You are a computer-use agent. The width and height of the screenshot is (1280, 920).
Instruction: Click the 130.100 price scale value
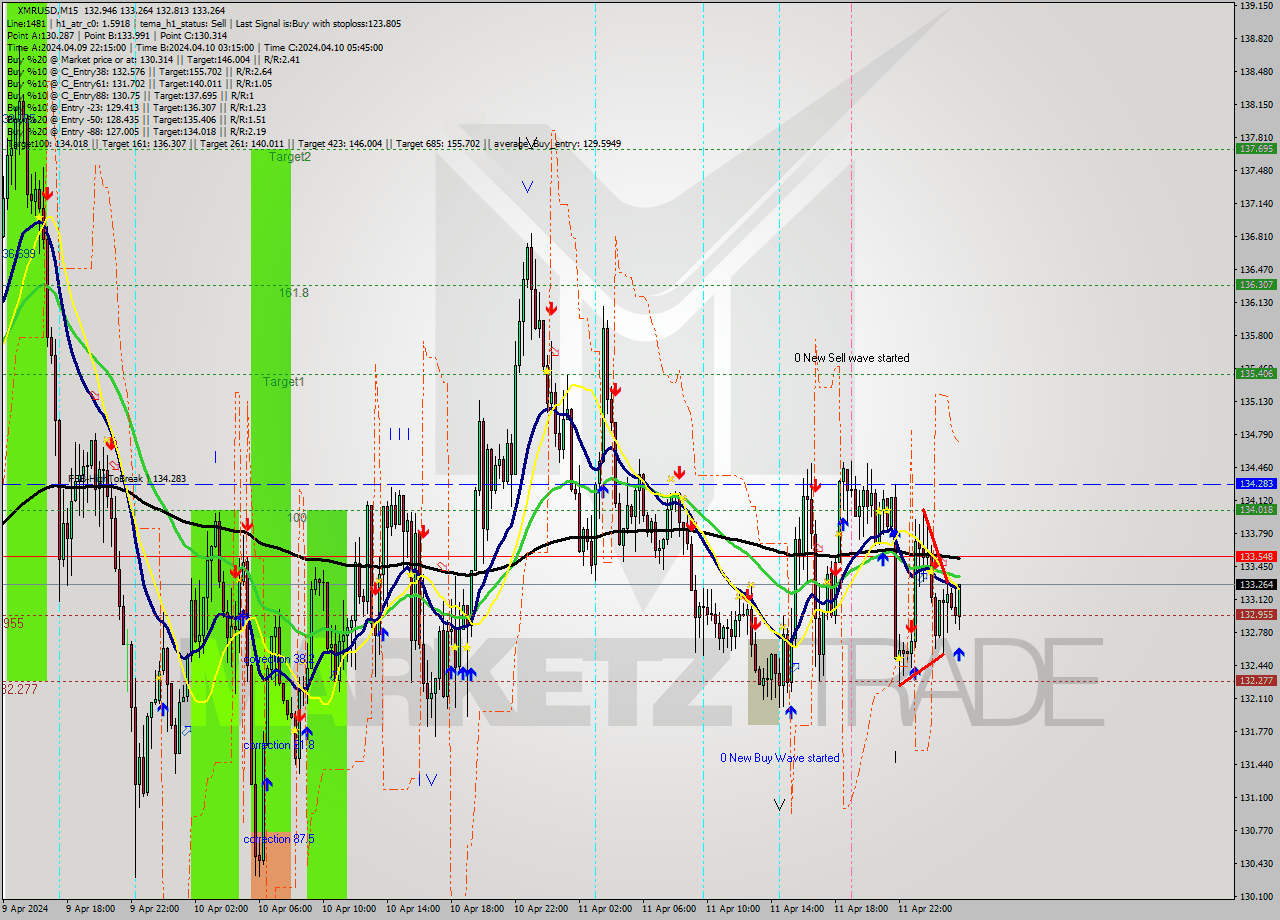tap(1256, 896)
